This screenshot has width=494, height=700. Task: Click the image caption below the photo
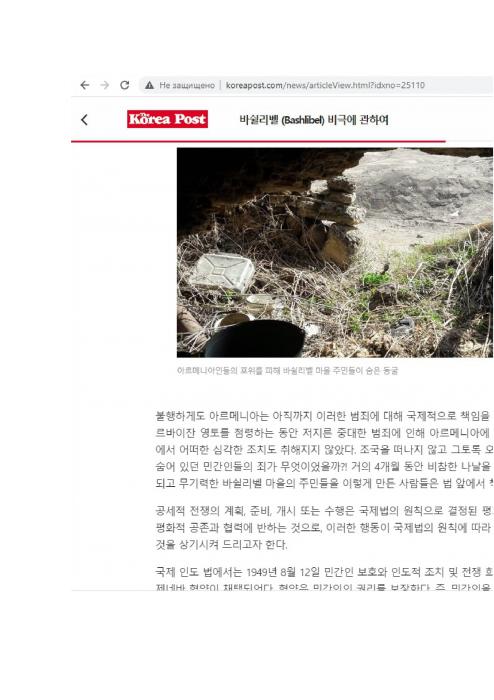287,371
